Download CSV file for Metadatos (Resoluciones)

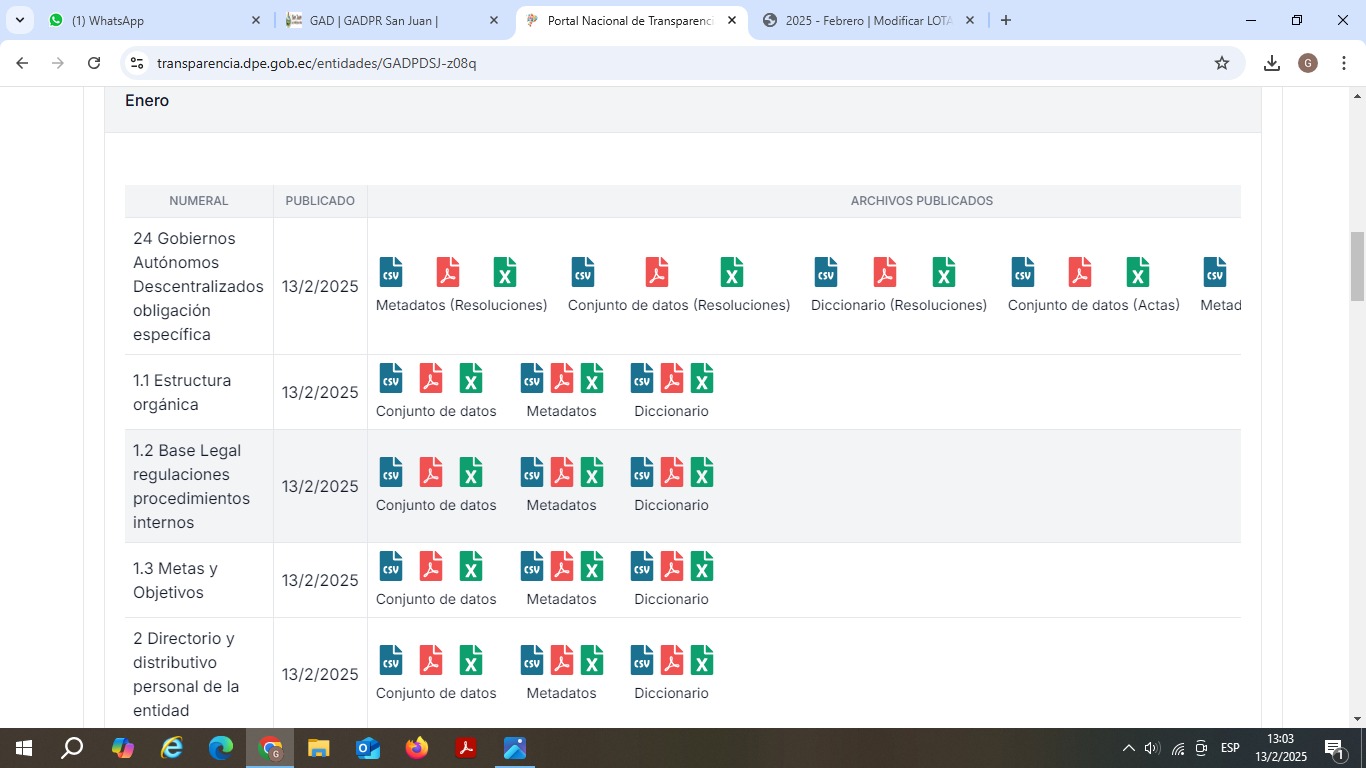tap(391, 272)
